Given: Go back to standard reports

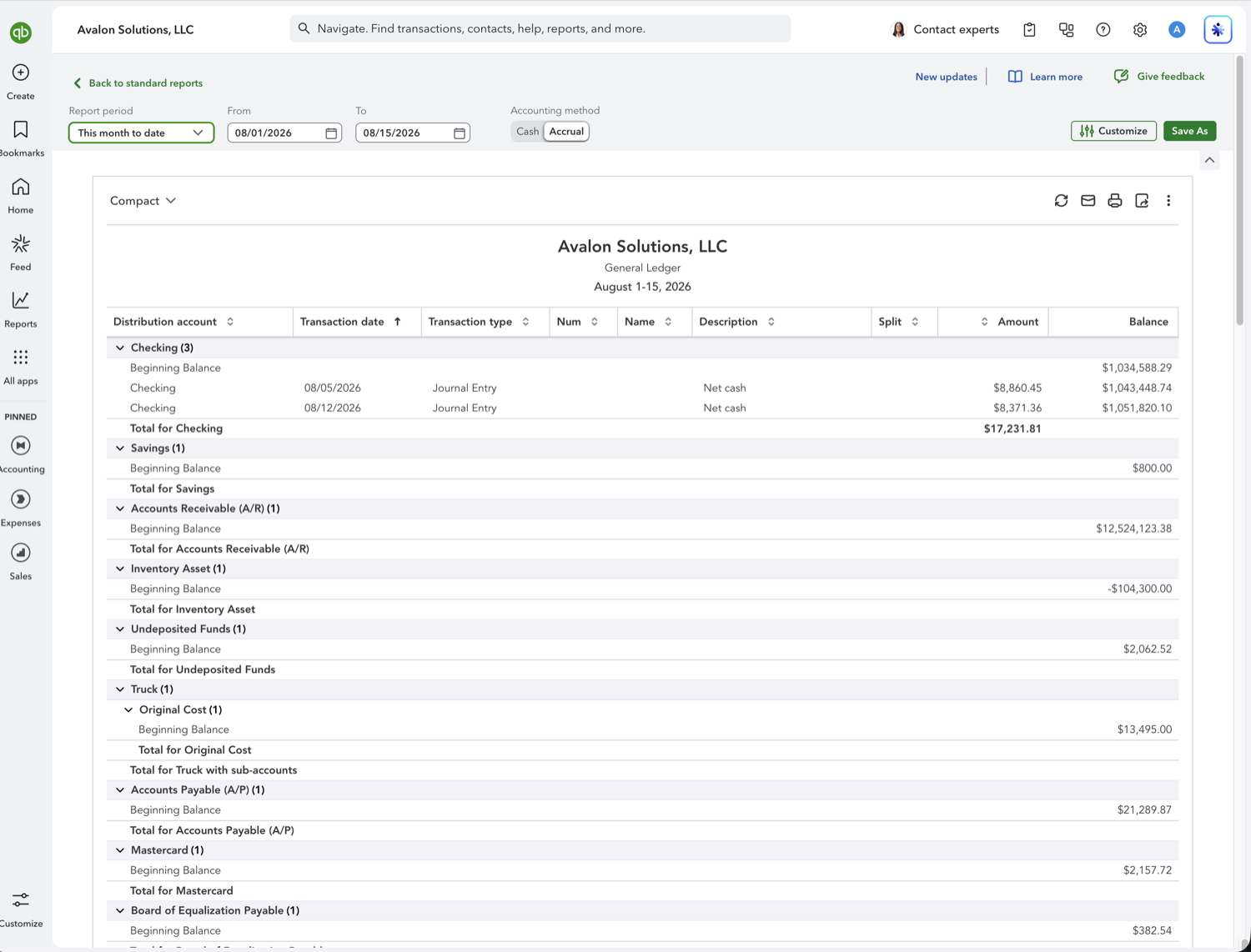Looking at the screenshot, I should 138,83.
